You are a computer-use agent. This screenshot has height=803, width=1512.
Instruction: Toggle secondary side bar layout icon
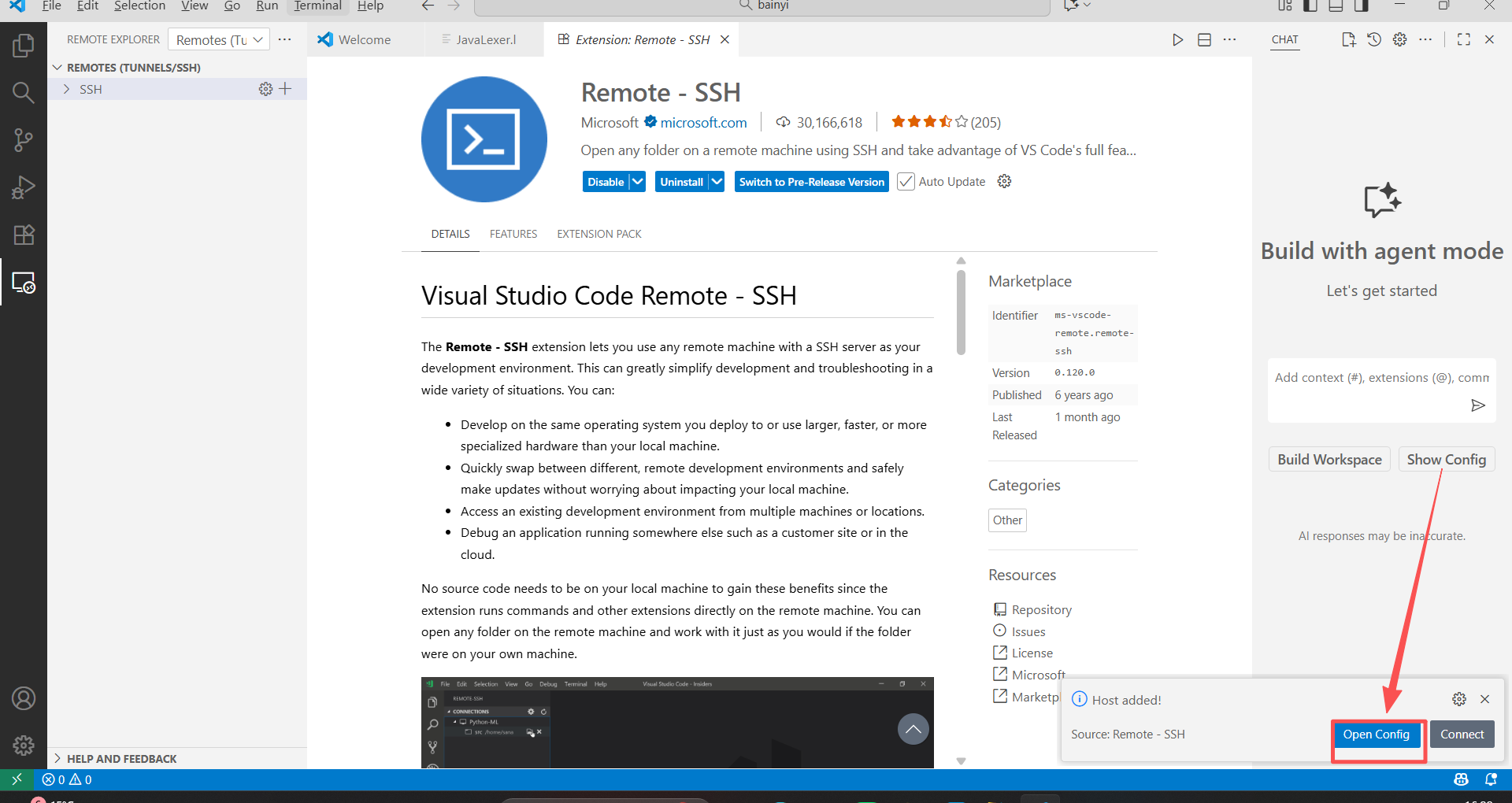(1361, 6)
